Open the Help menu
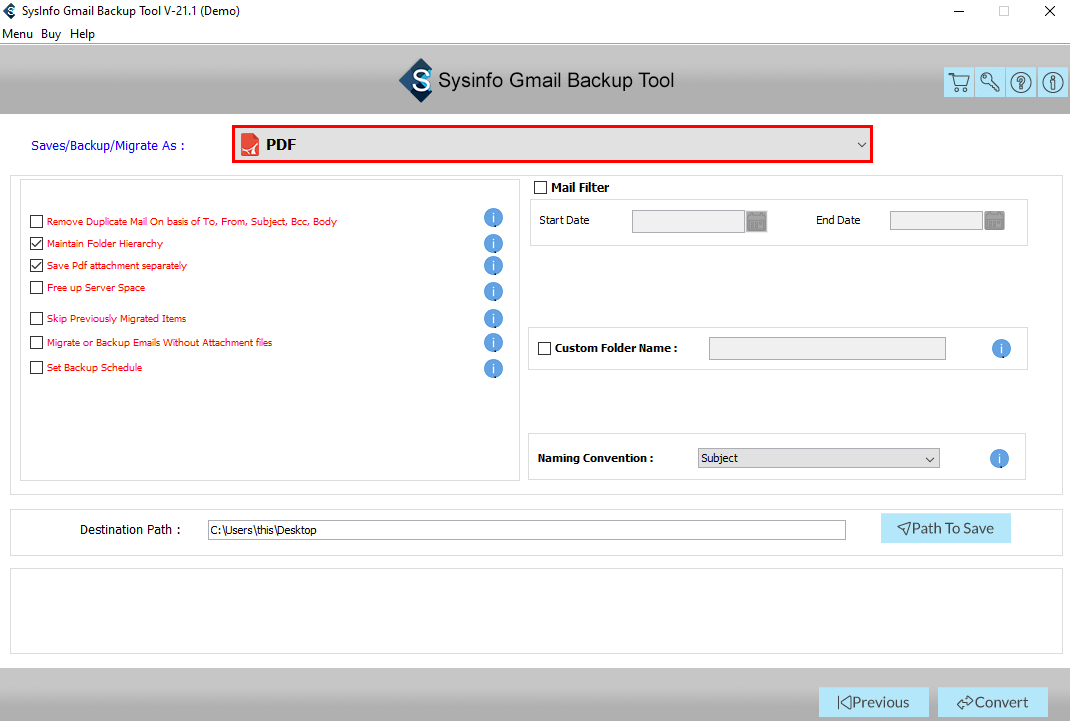1070x721 pixels. click(x=83, y=34)
